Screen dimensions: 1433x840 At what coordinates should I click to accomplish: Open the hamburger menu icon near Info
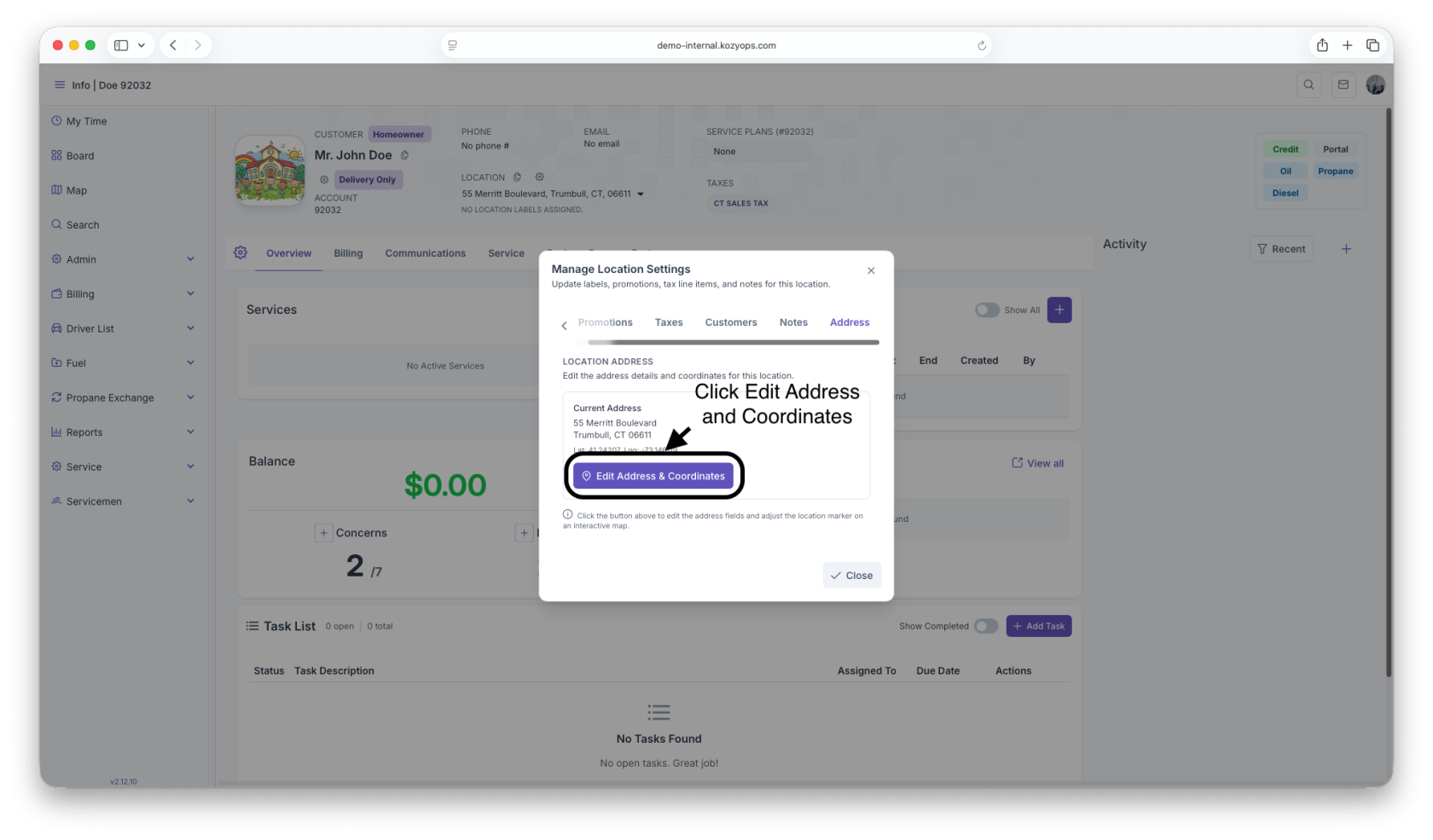coord(60,85)
